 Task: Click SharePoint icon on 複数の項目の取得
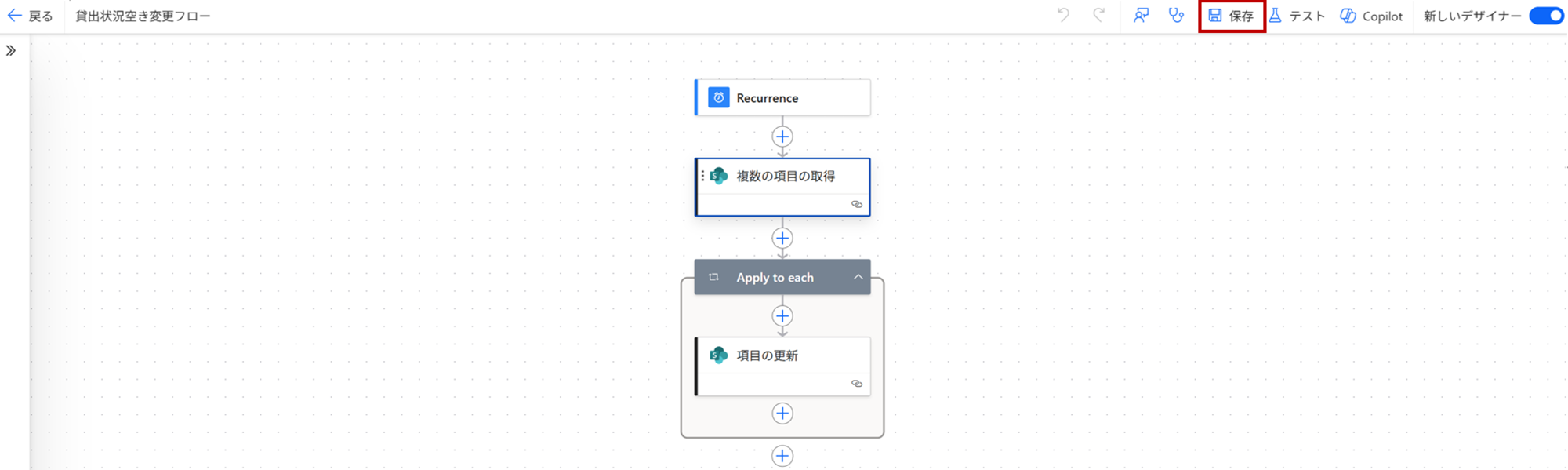tap(718, 176)
